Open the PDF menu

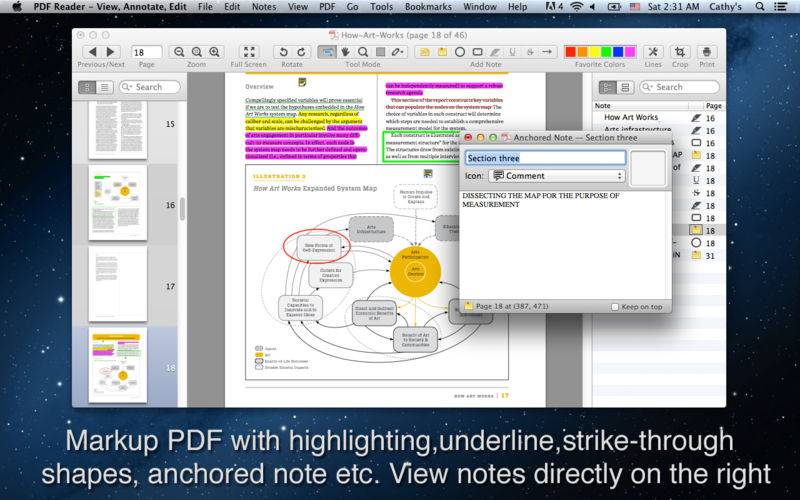click(327, 7)
